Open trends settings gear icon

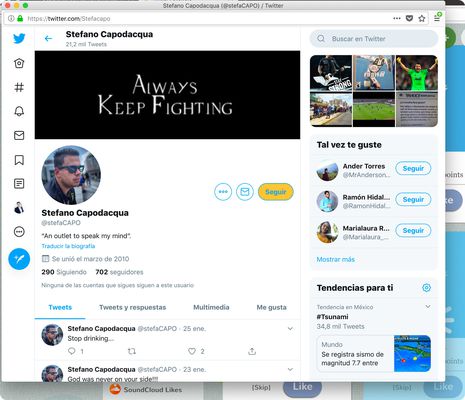point(426,288)
